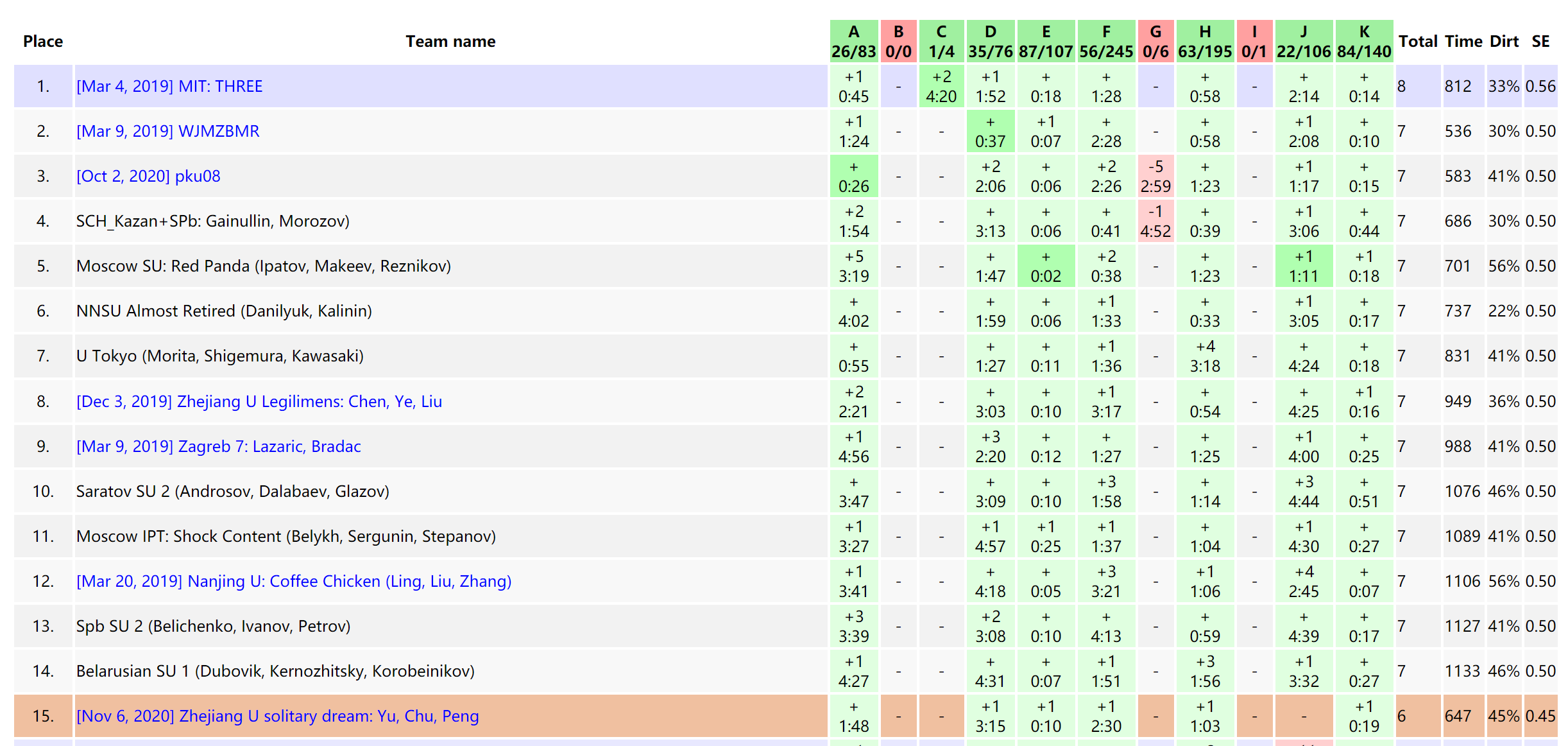
Task: Click problem K 84/140 header
Action: coord(1364,41)
